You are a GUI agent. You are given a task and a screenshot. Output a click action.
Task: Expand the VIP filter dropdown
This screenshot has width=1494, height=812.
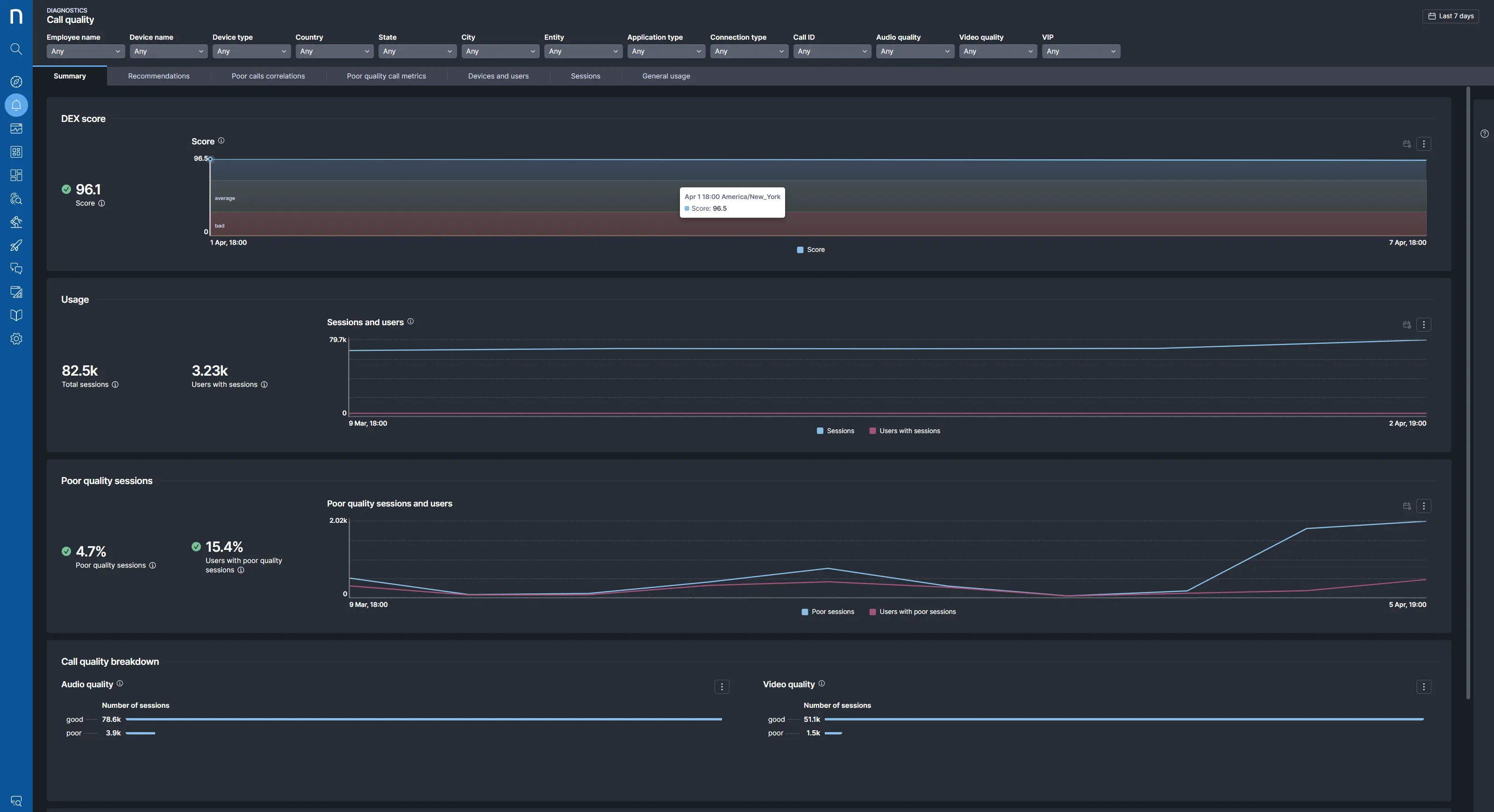(x=1080, y=51)
